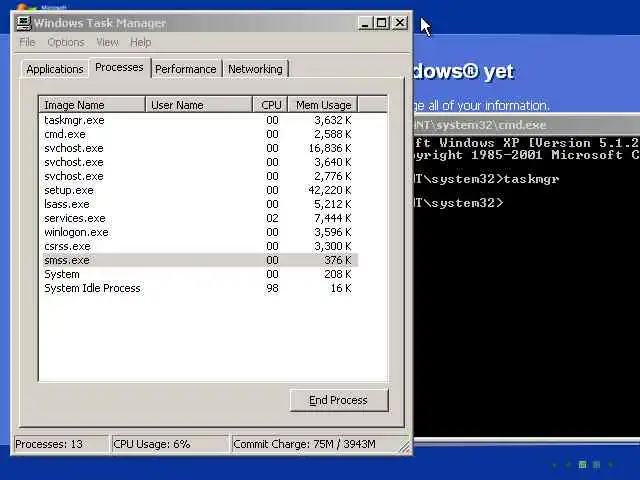Click the 98 CPU value
640x480 pixels.
(x=272, y=288)
